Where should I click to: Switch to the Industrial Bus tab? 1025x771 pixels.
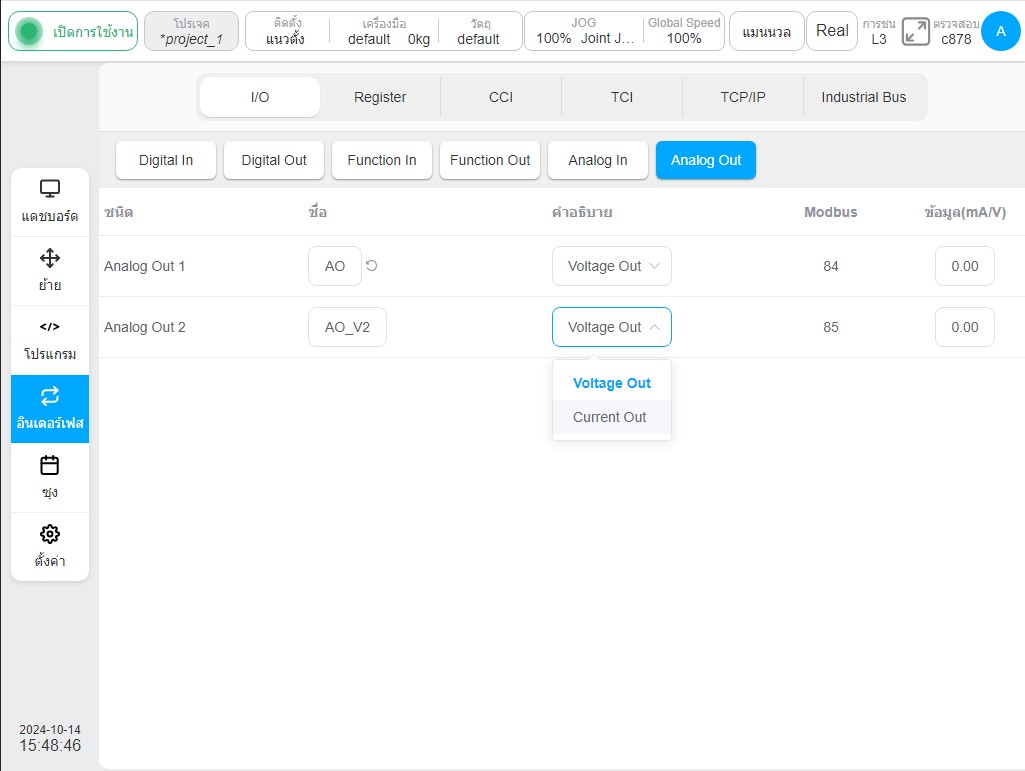click(x=864, y=97)
